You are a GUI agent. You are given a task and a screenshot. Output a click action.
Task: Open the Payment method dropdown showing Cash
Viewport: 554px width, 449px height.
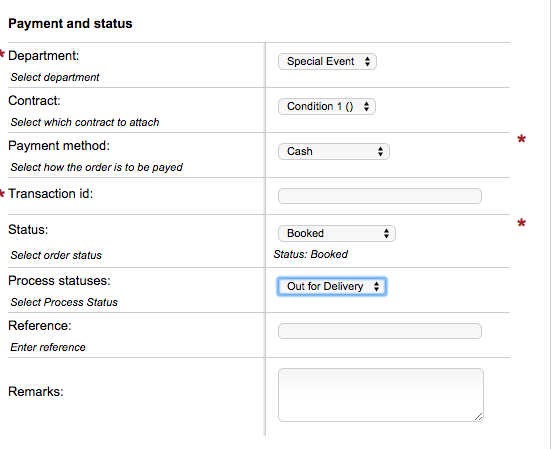(x=334, y=152)
